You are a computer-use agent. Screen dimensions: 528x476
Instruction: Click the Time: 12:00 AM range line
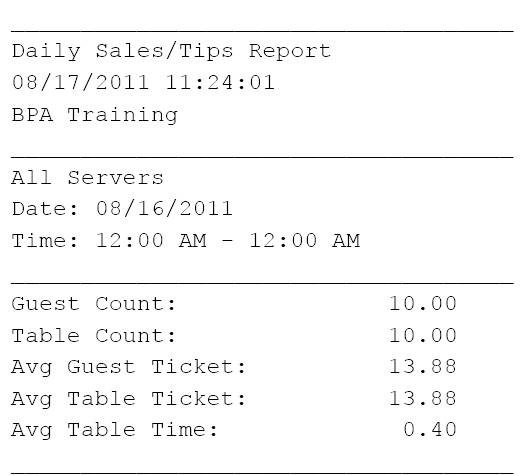pyautogui.click(x=186, y=240)
